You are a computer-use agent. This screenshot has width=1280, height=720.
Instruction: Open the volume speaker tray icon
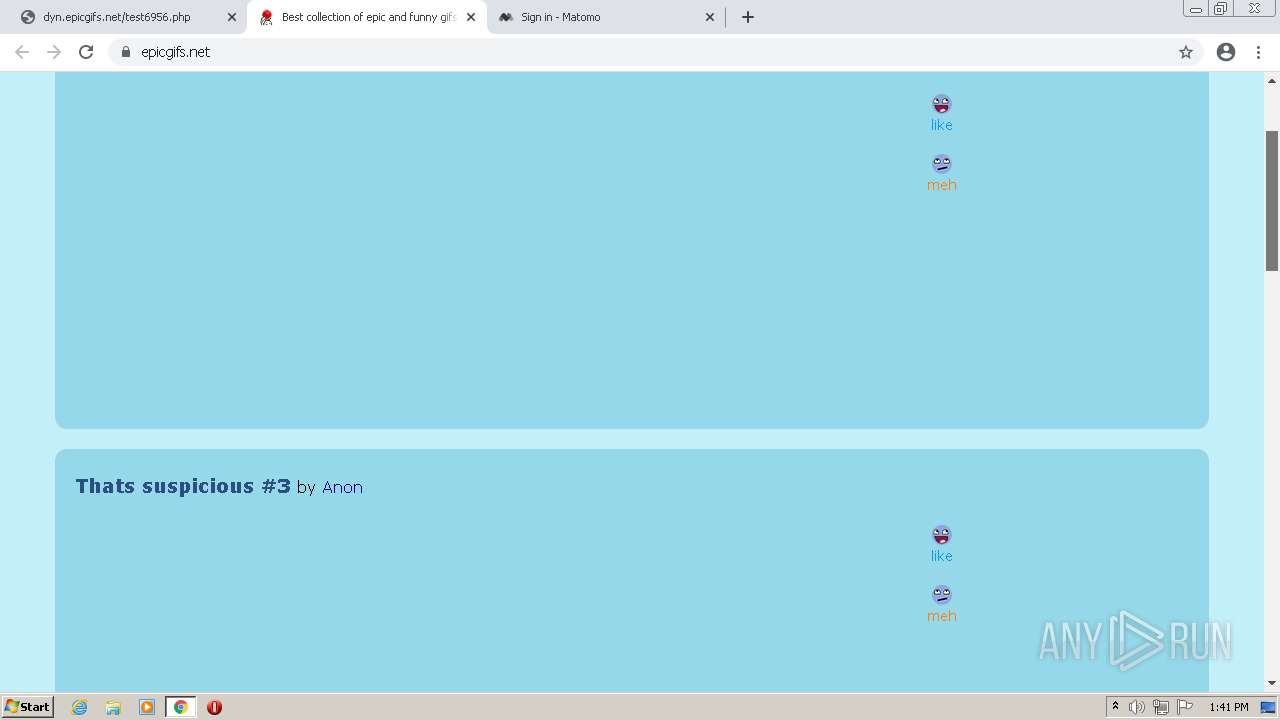click(1137, 707)
